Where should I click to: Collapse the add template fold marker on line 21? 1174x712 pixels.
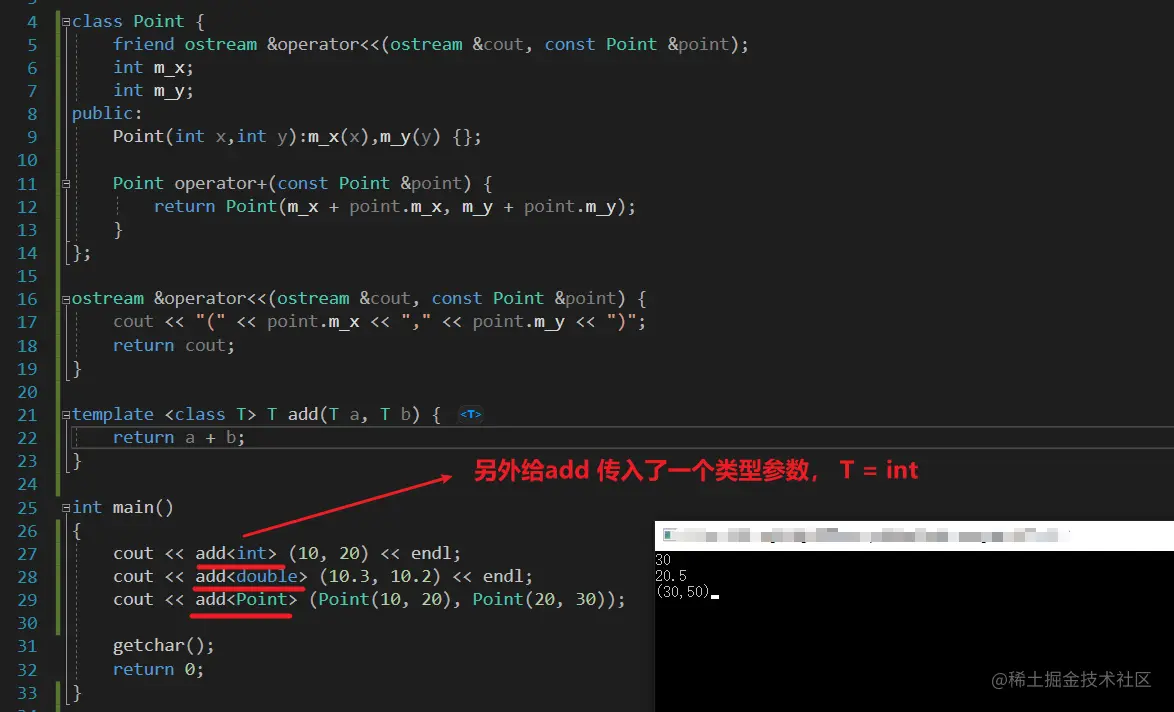(65, 413)
